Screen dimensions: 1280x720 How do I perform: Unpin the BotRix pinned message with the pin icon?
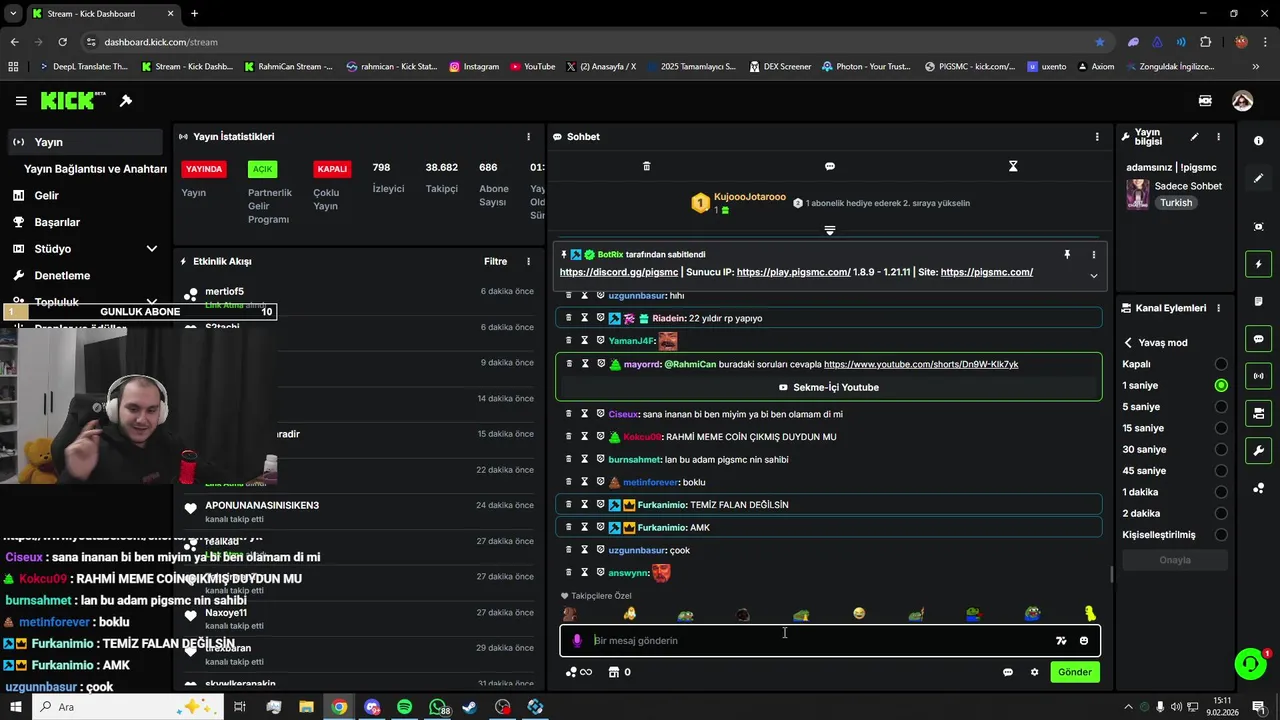click(1067, 255)
